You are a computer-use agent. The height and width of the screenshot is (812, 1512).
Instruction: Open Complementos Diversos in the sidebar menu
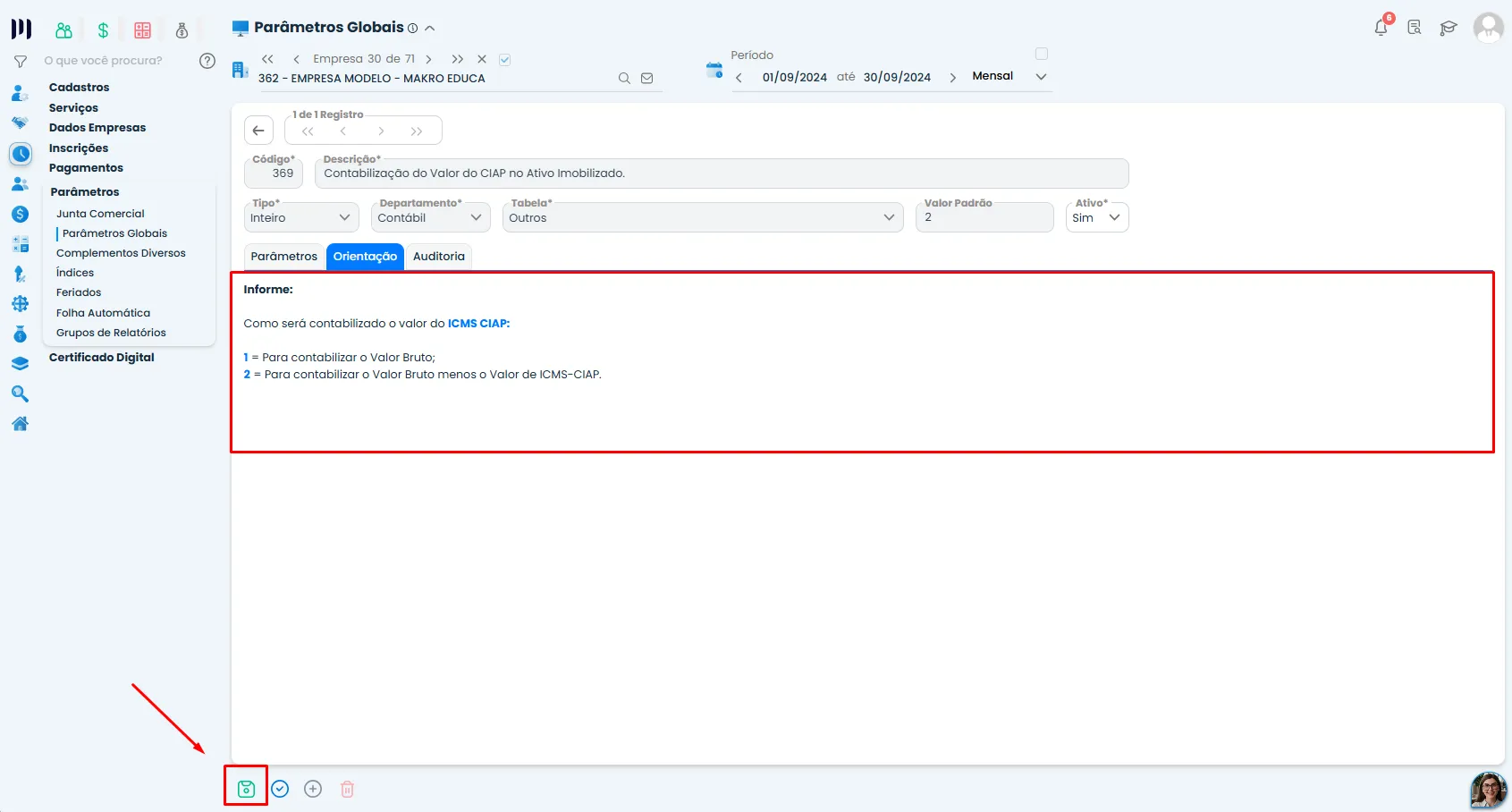tap(121, 253)
